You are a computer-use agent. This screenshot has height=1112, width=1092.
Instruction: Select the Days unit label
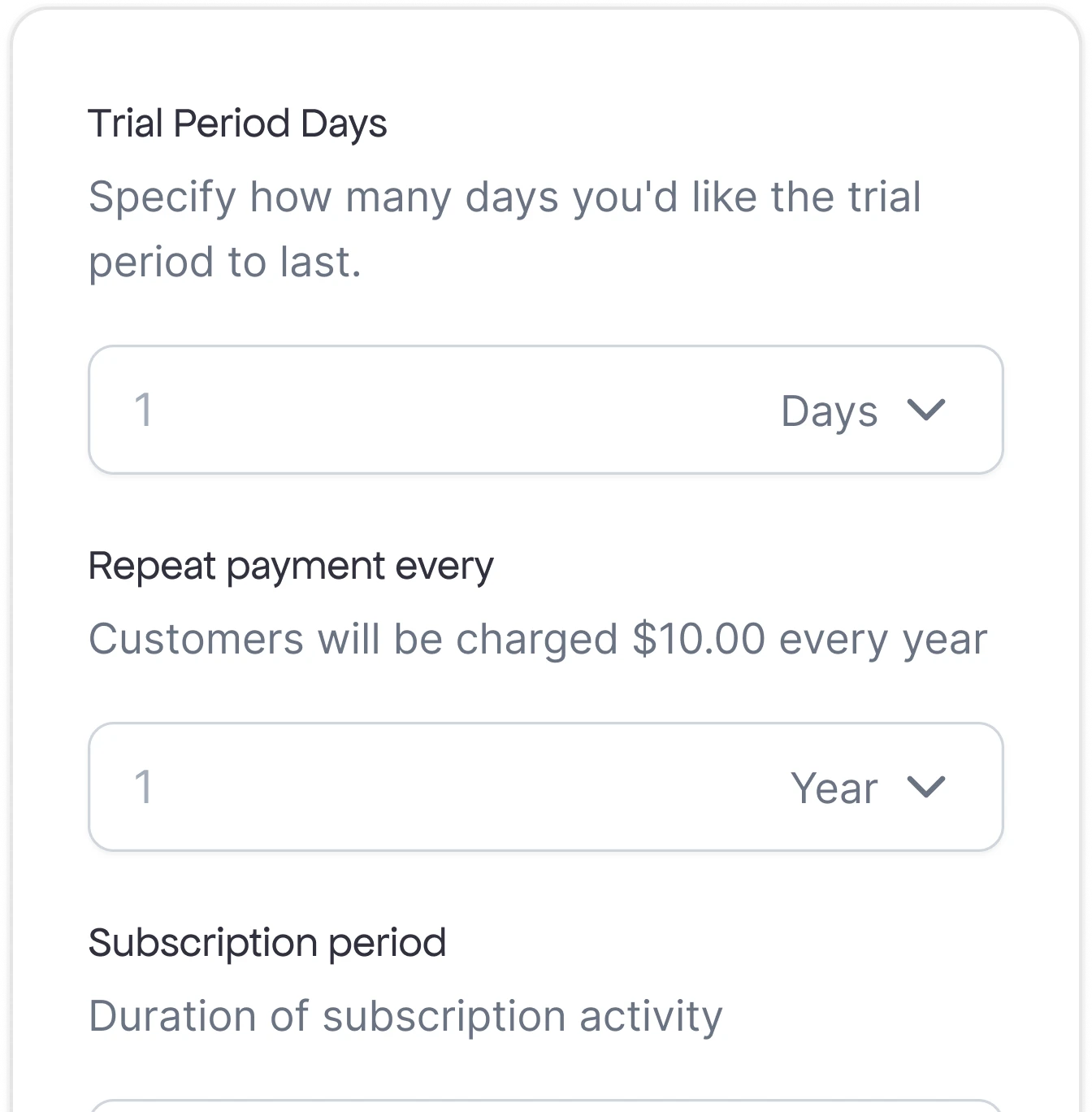pyautogui.click(x=829, y=410)
